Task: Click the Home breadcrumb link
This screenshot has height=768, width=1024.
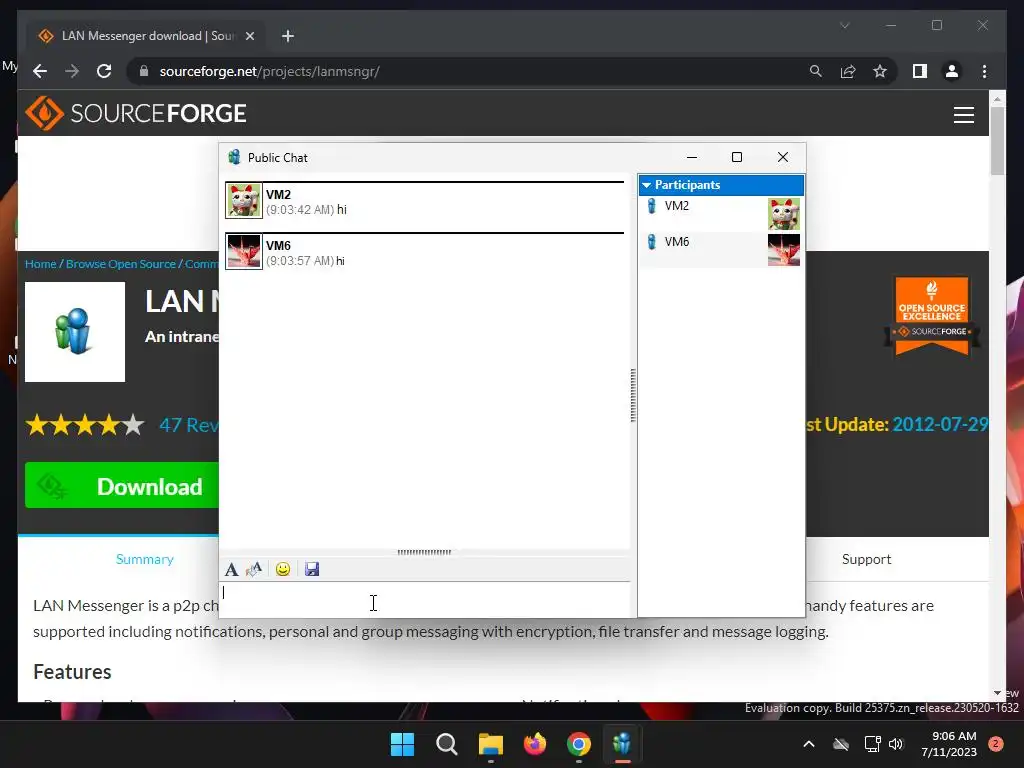Action: [x=40, y=264]
